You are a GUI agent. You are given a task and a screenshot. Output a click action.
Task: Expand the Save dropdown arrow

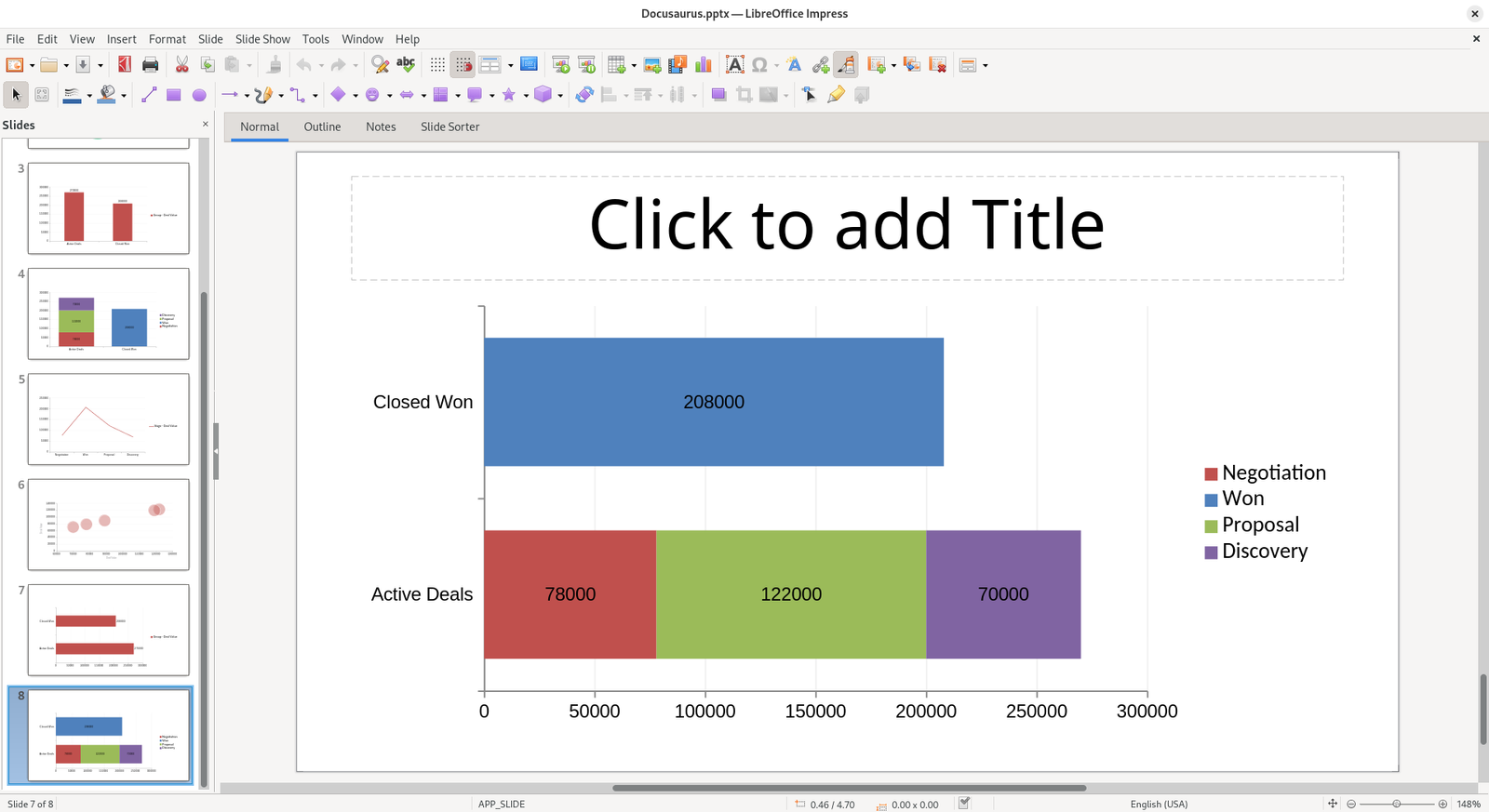pyautogui.click(x=100, y=65)
